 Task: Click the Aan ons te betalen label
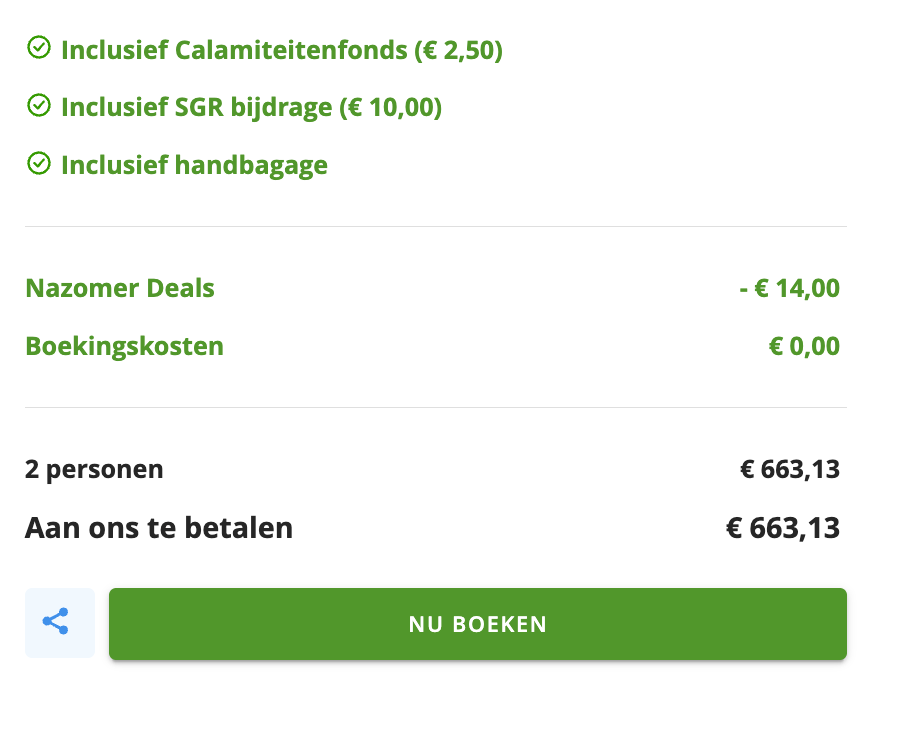click(x=159, y=527)
